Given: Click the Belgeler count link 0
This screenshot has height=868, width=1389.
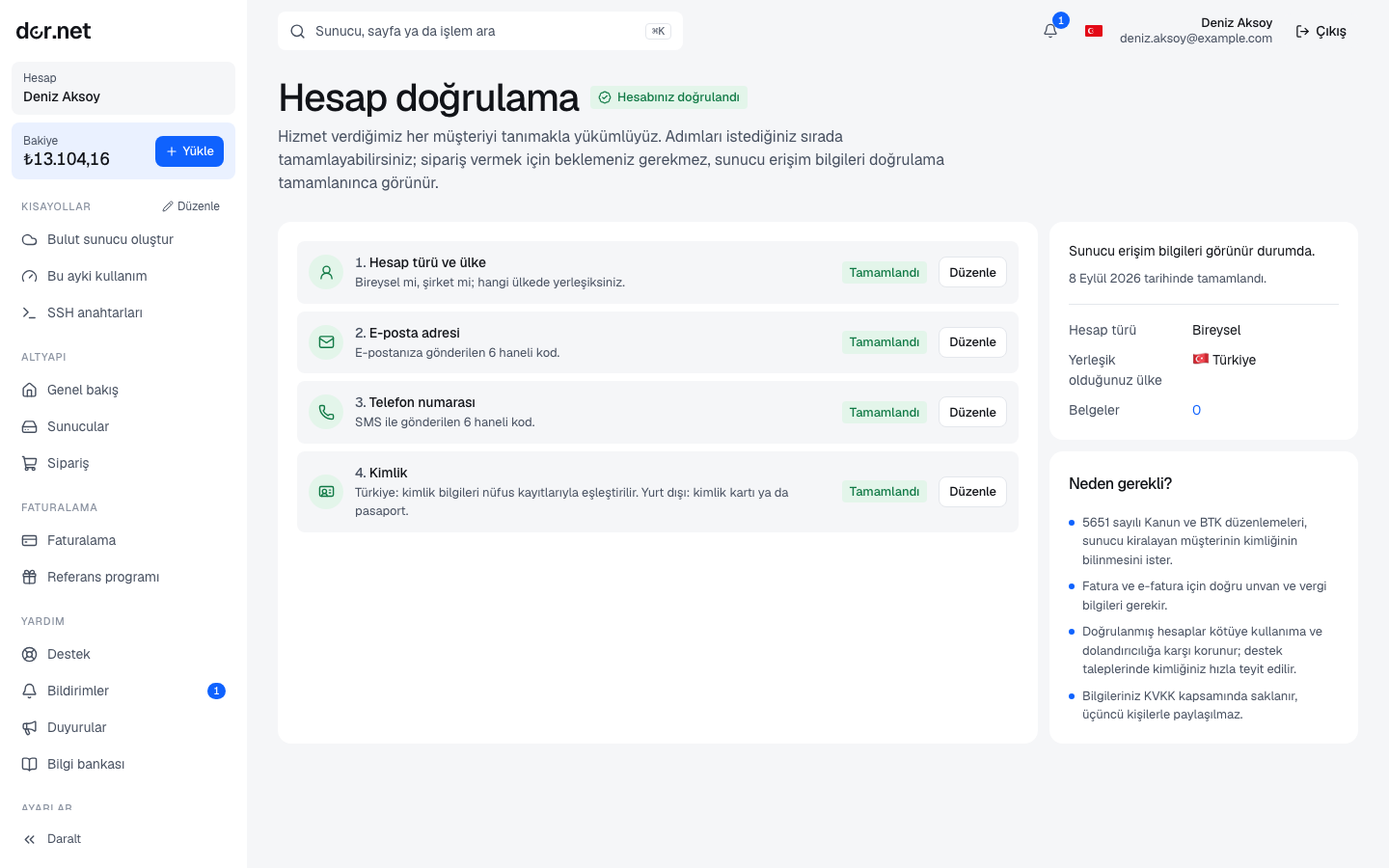Looking at the screenshot, I should click(x=1196, y=410).
